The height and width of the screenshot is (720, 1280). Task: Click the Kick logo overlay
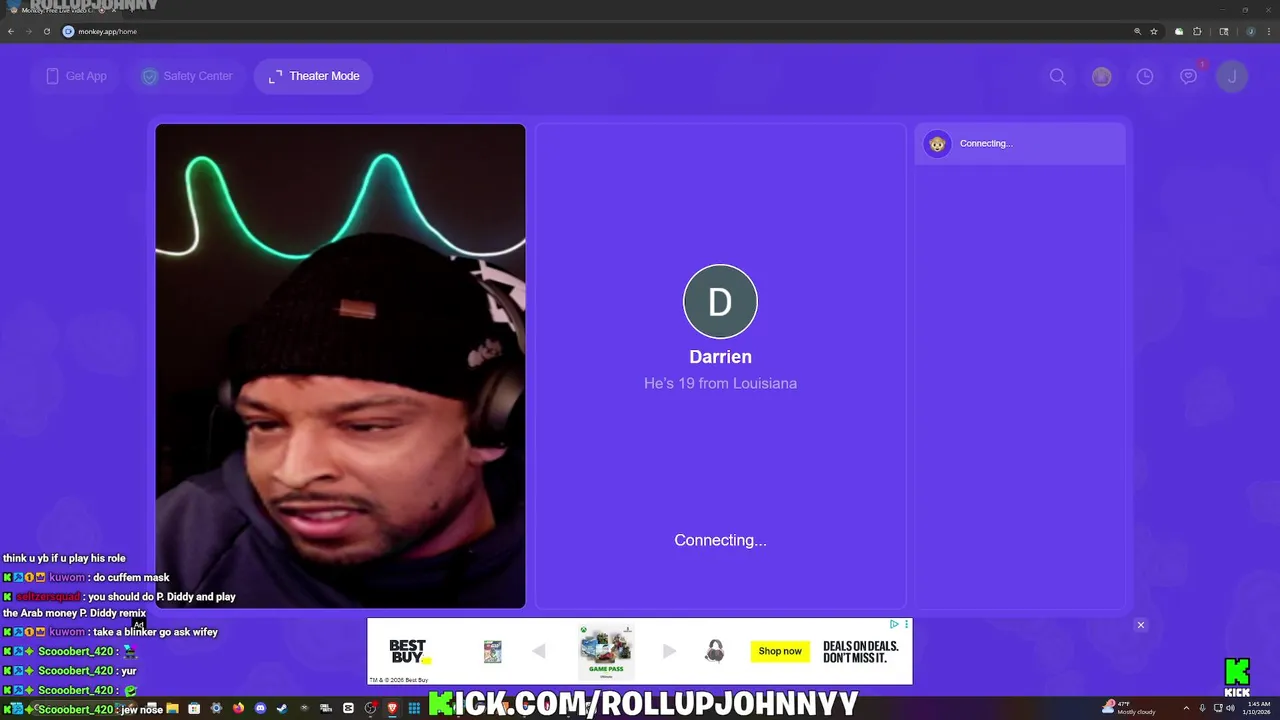click(1237, 677)
